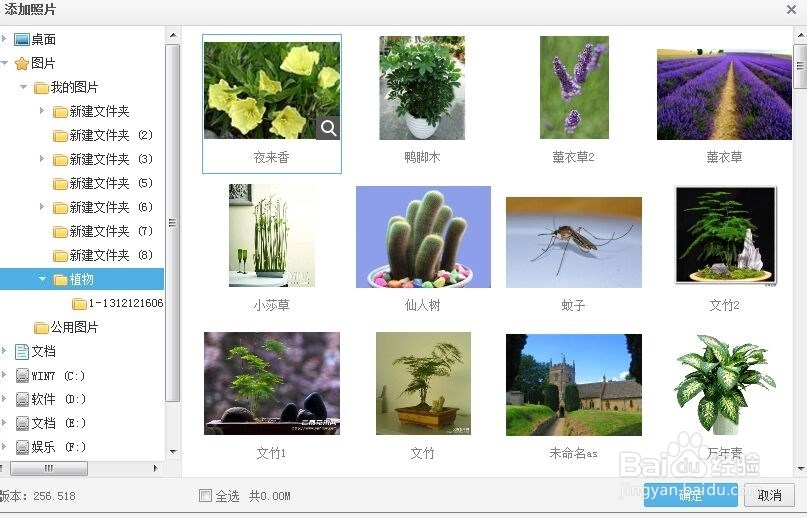
Task: Click folder icon of 新建文件夹 (7)
Action: (x=60, y=231)
